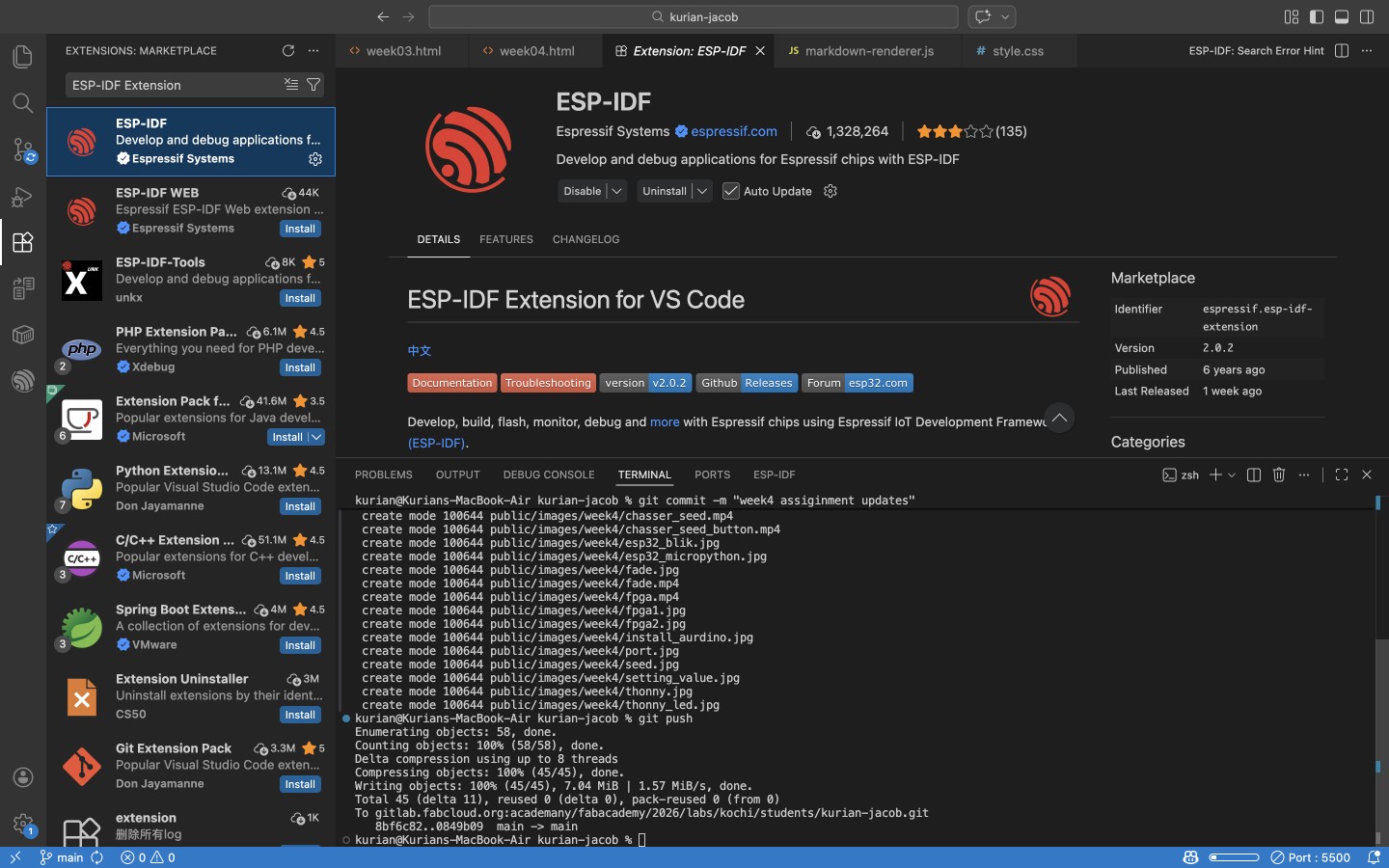Open the Accounts menu icon
Screen dimensions: 1389x868
pyautogui.click(x=23, y=777)
